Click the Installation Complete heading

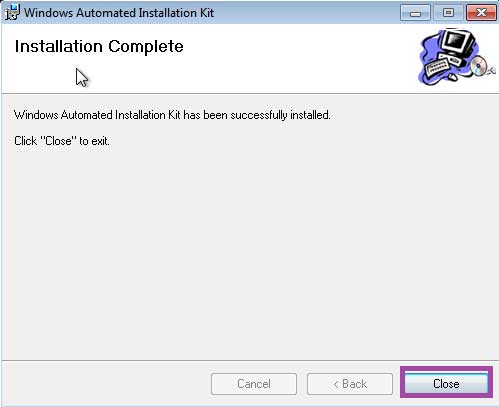(x=99, y=46)
